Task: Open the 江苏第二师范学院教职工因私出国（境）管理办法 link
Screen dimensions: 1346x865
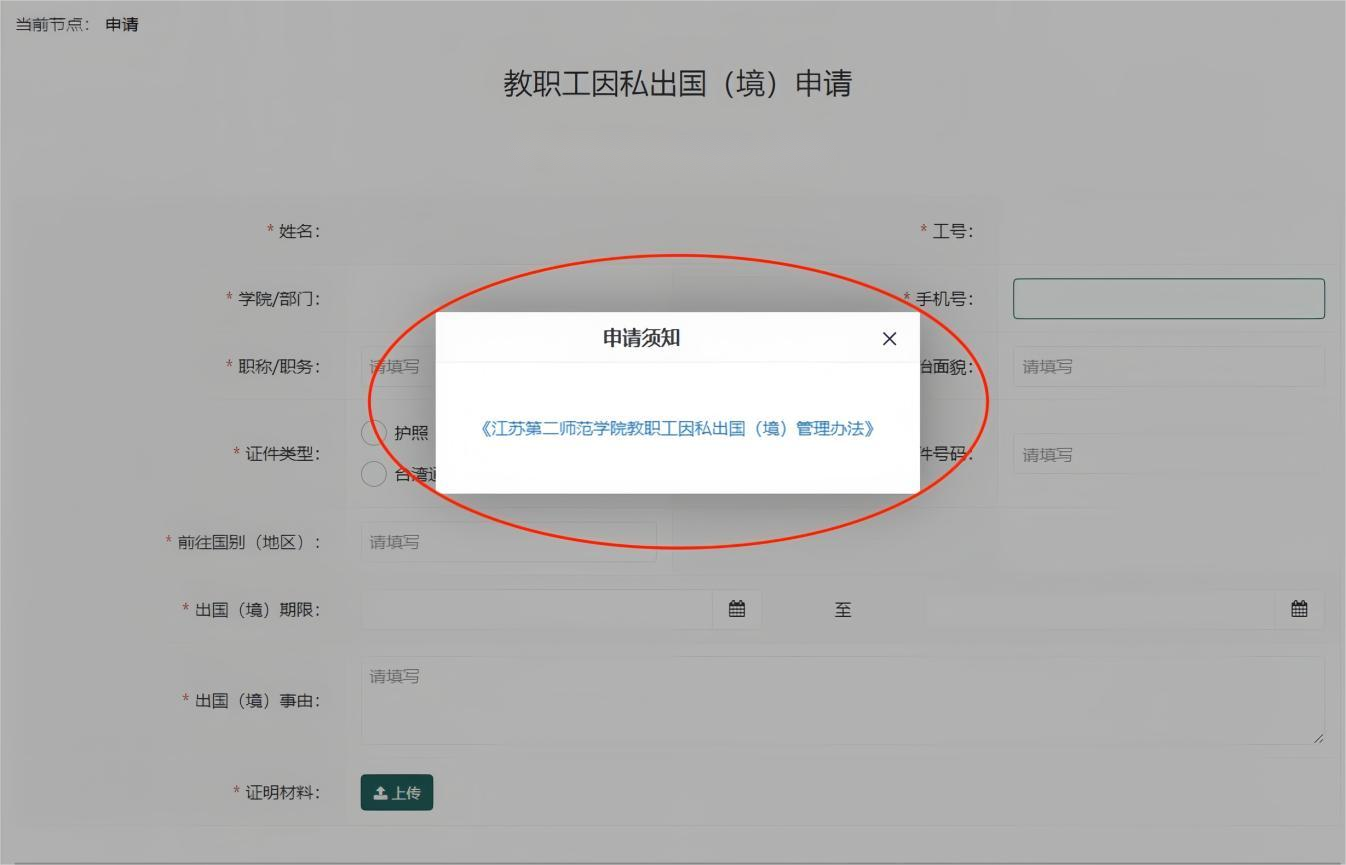Action: [x=677, y=429]
